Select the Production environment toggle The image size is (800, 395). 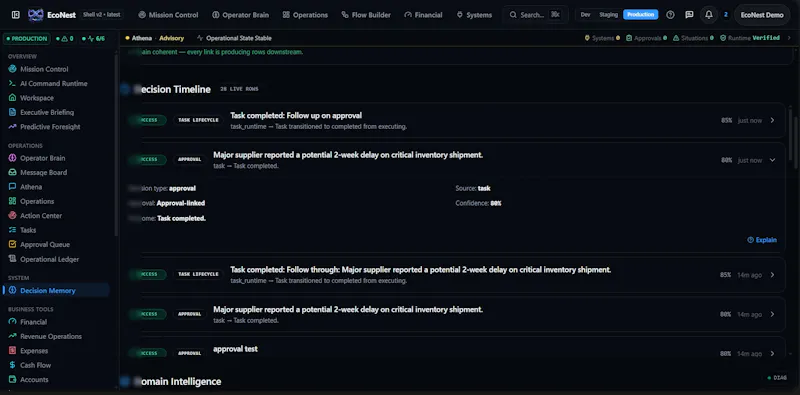[x=640, y=15]
